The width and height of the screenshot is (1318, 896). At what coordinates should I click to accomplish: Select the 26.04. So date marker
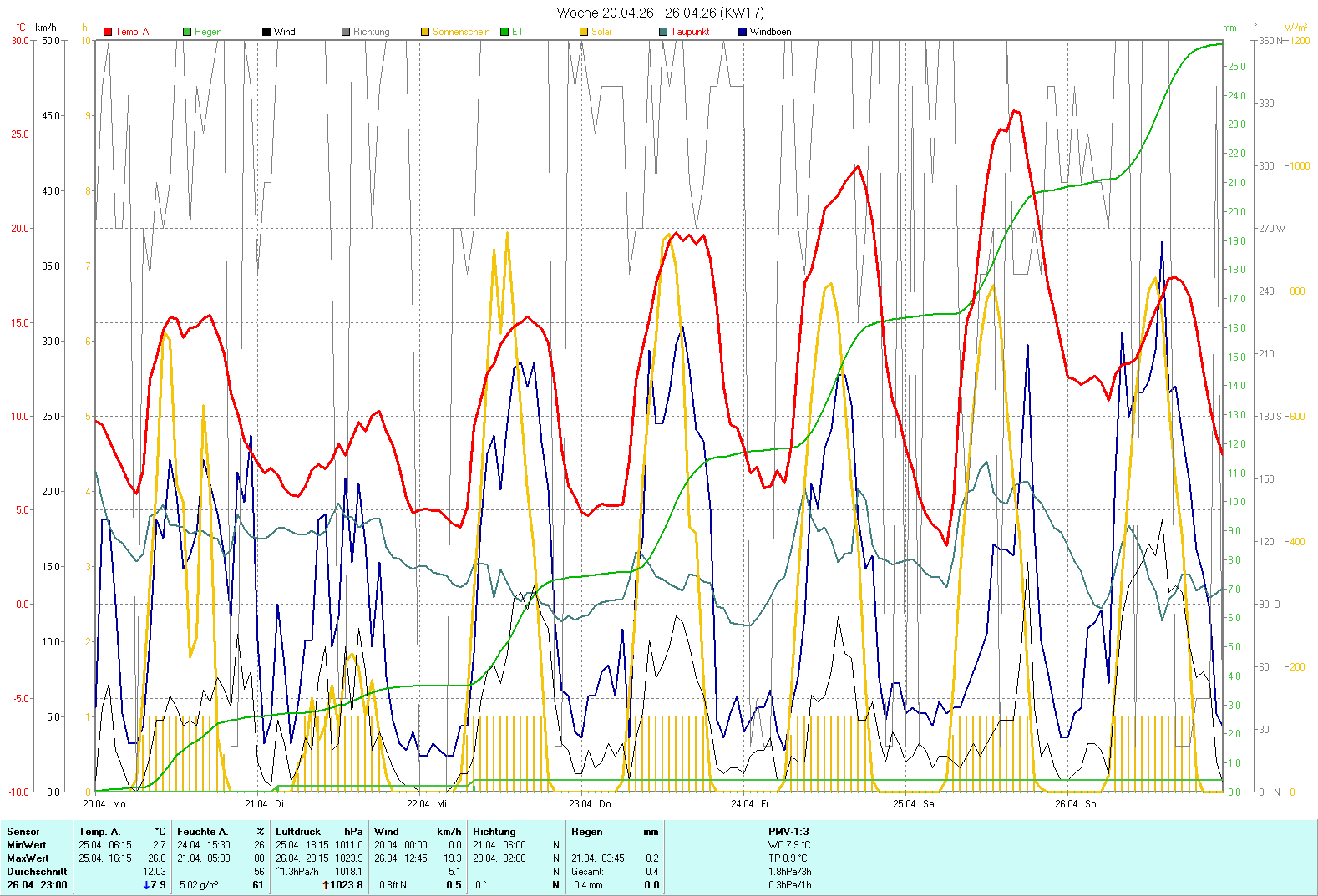pos(1075,804)
